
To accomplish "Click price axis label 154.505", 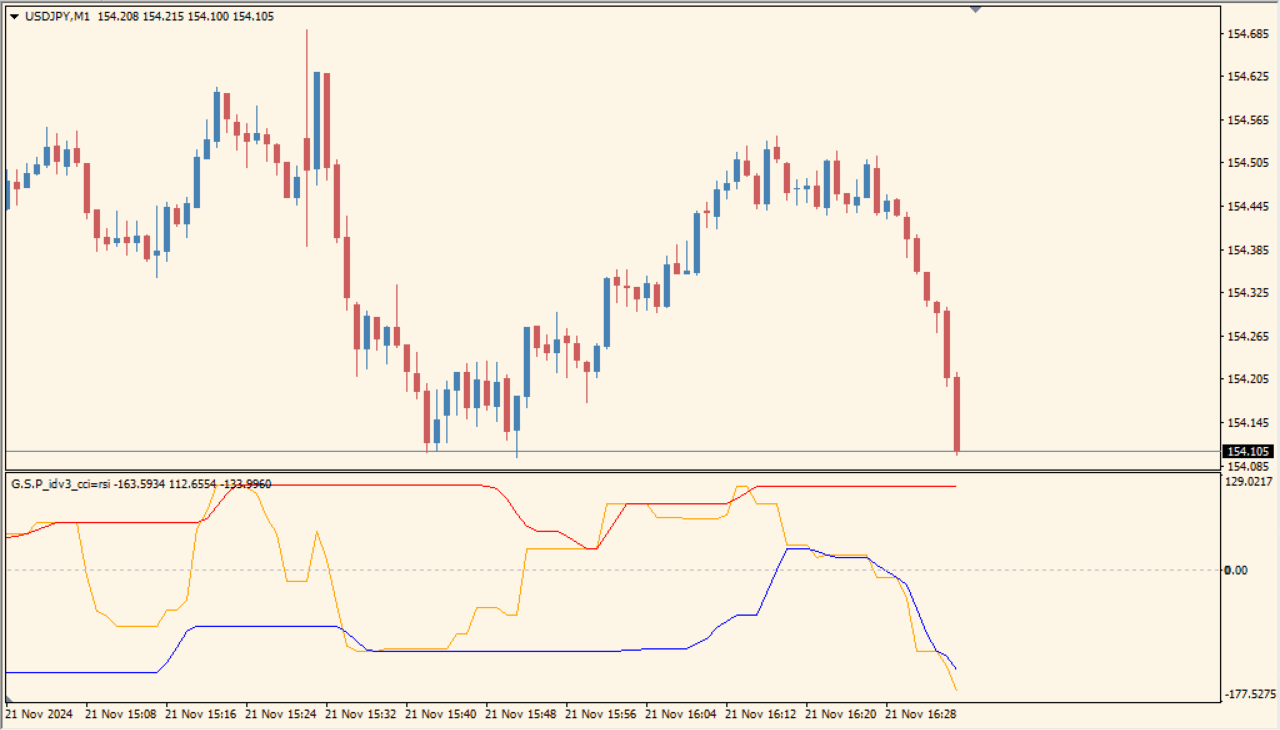I will coord(1246,163).
